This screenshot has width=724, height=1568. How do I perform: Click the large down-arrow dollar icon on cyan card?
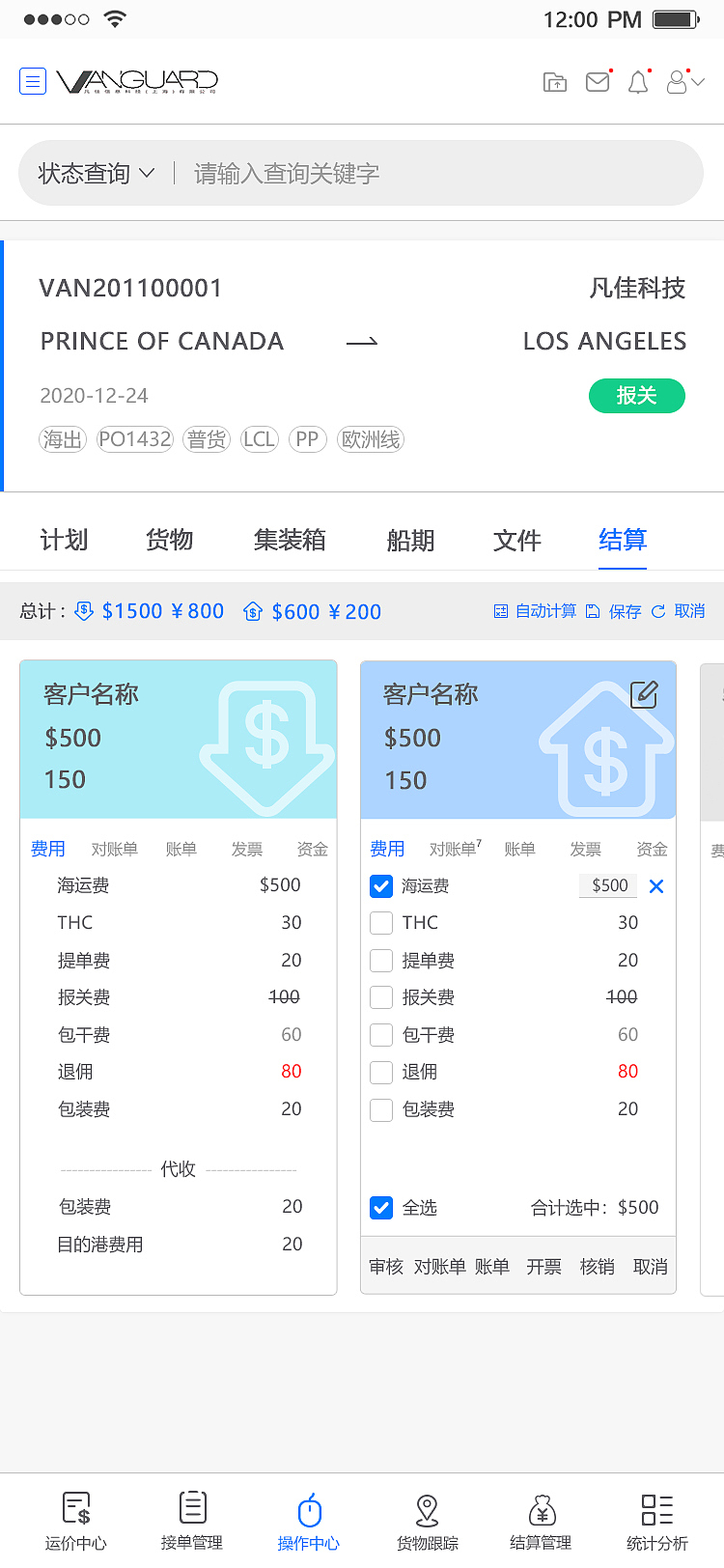[267, 748]
